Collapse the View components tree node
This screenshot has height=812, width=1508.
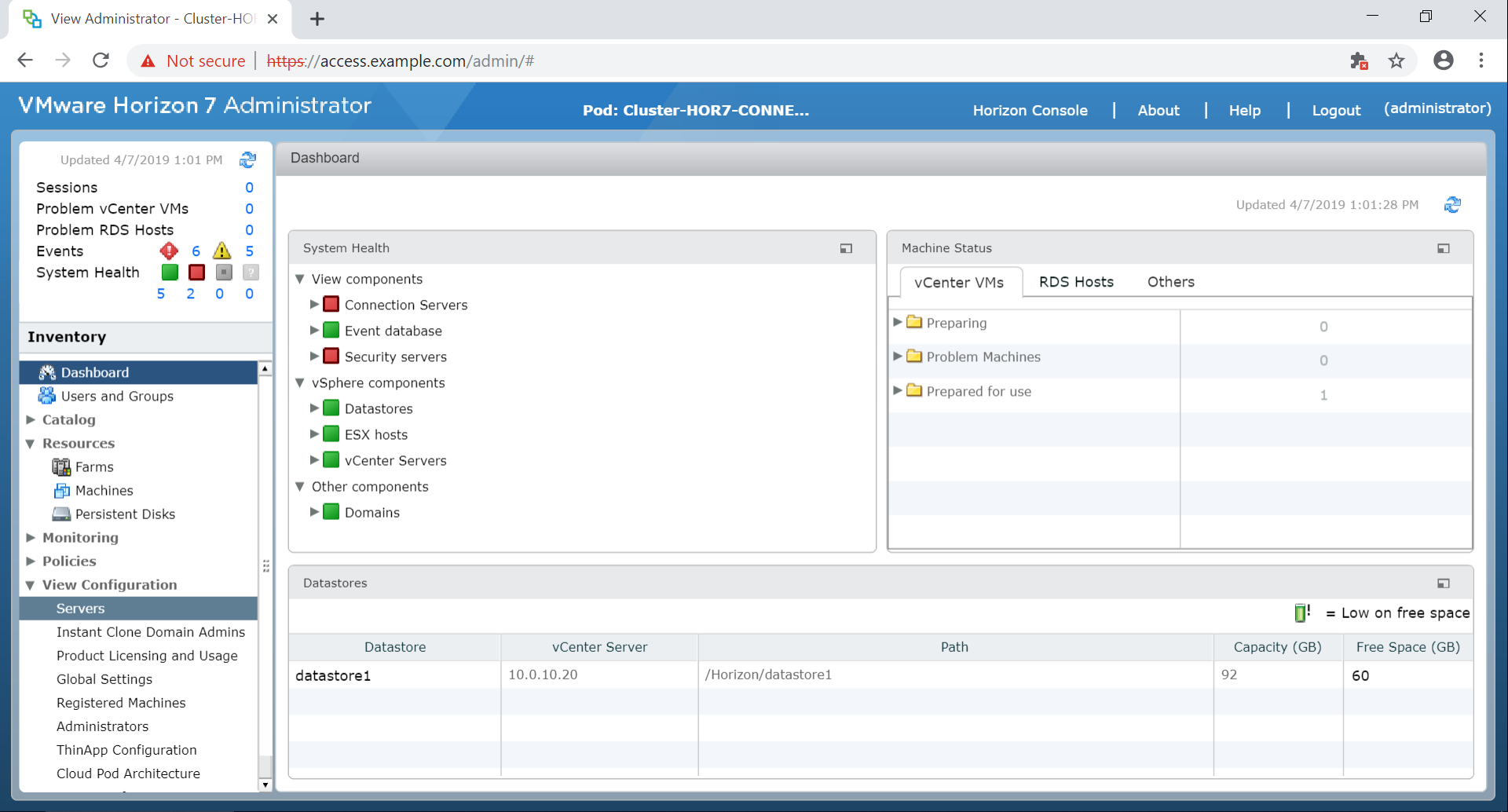[299, 279]
